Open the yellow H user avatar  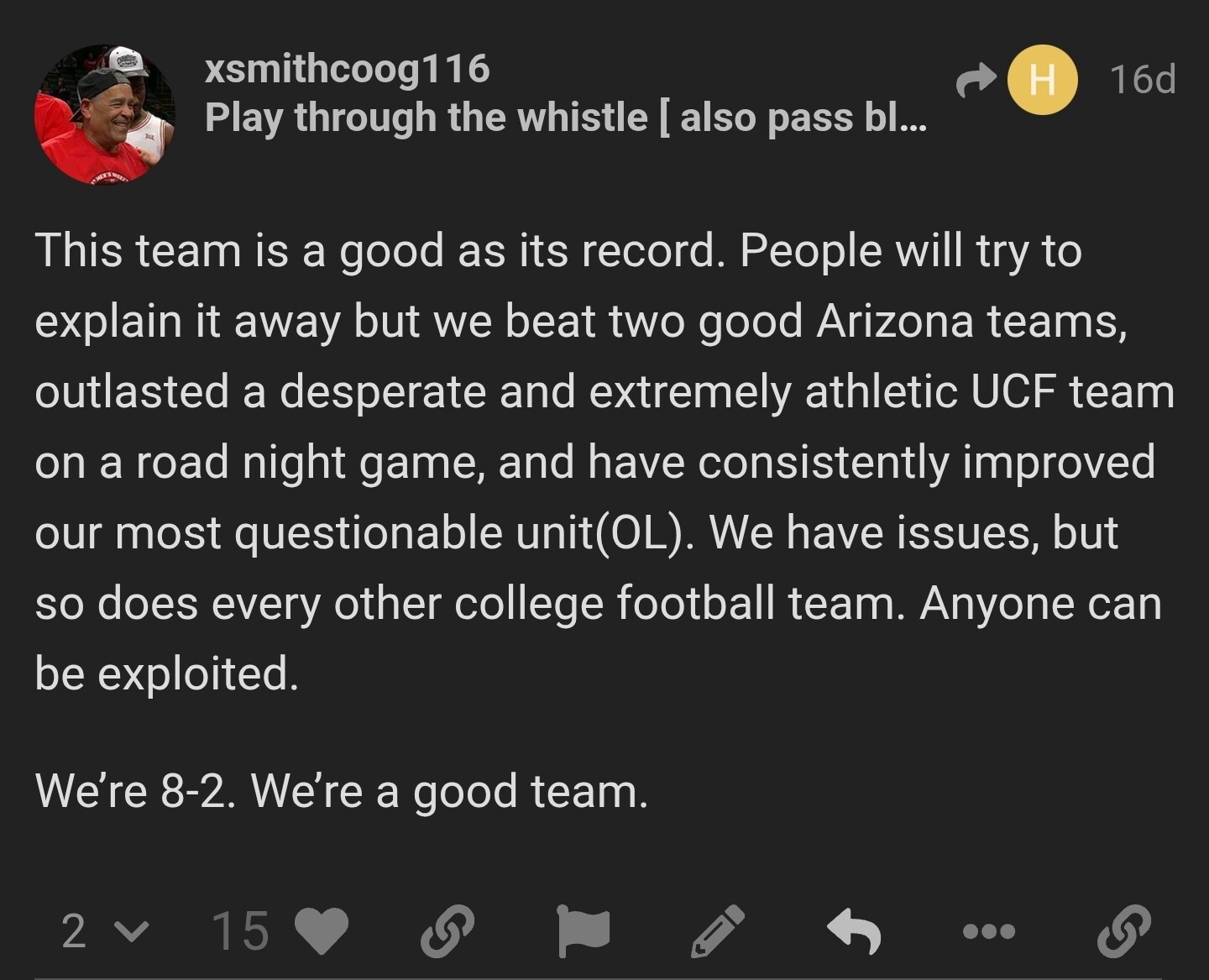(x=1041, y=81)
